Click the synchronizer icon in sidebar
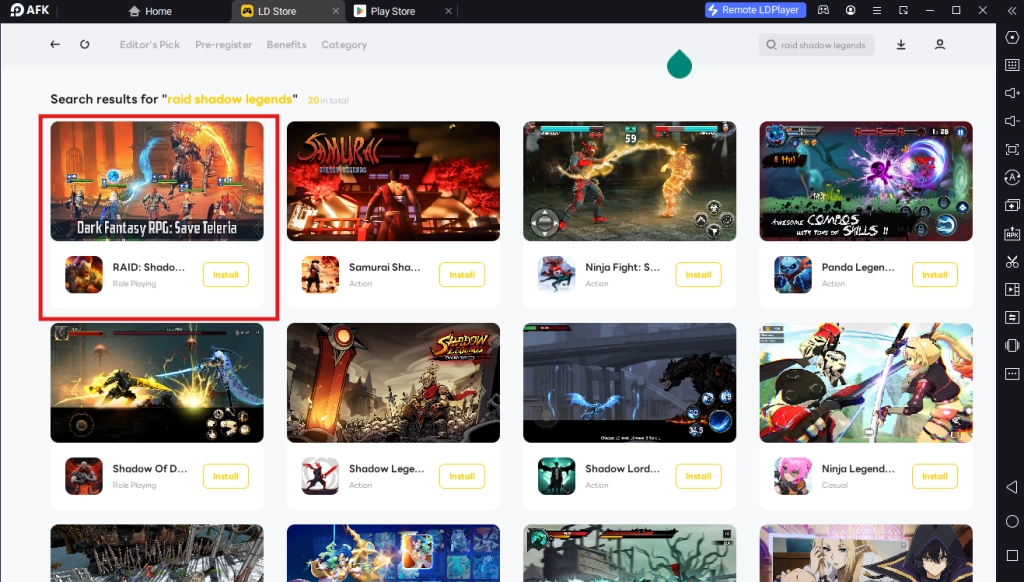 point(1012,317)
